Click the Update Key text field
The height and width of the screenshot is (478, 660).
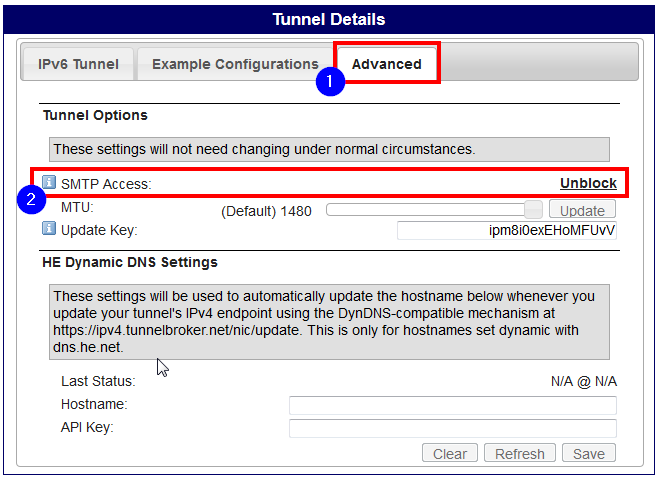(507, 231)
